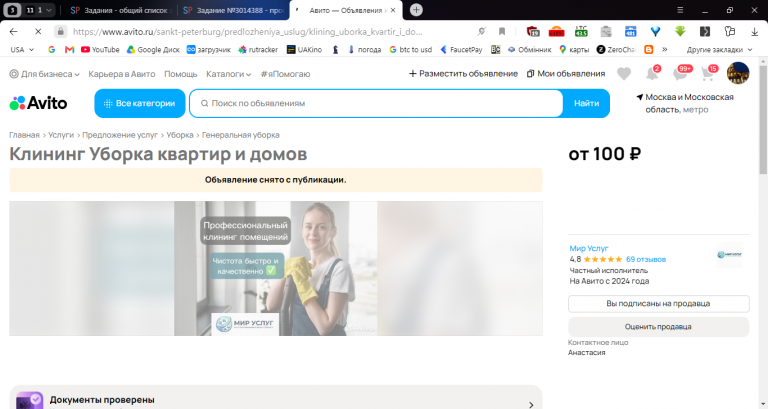This screenshot has width=768, height=409.
Task: Switch to Задания - общий список tab
Action: click(120, 10)
